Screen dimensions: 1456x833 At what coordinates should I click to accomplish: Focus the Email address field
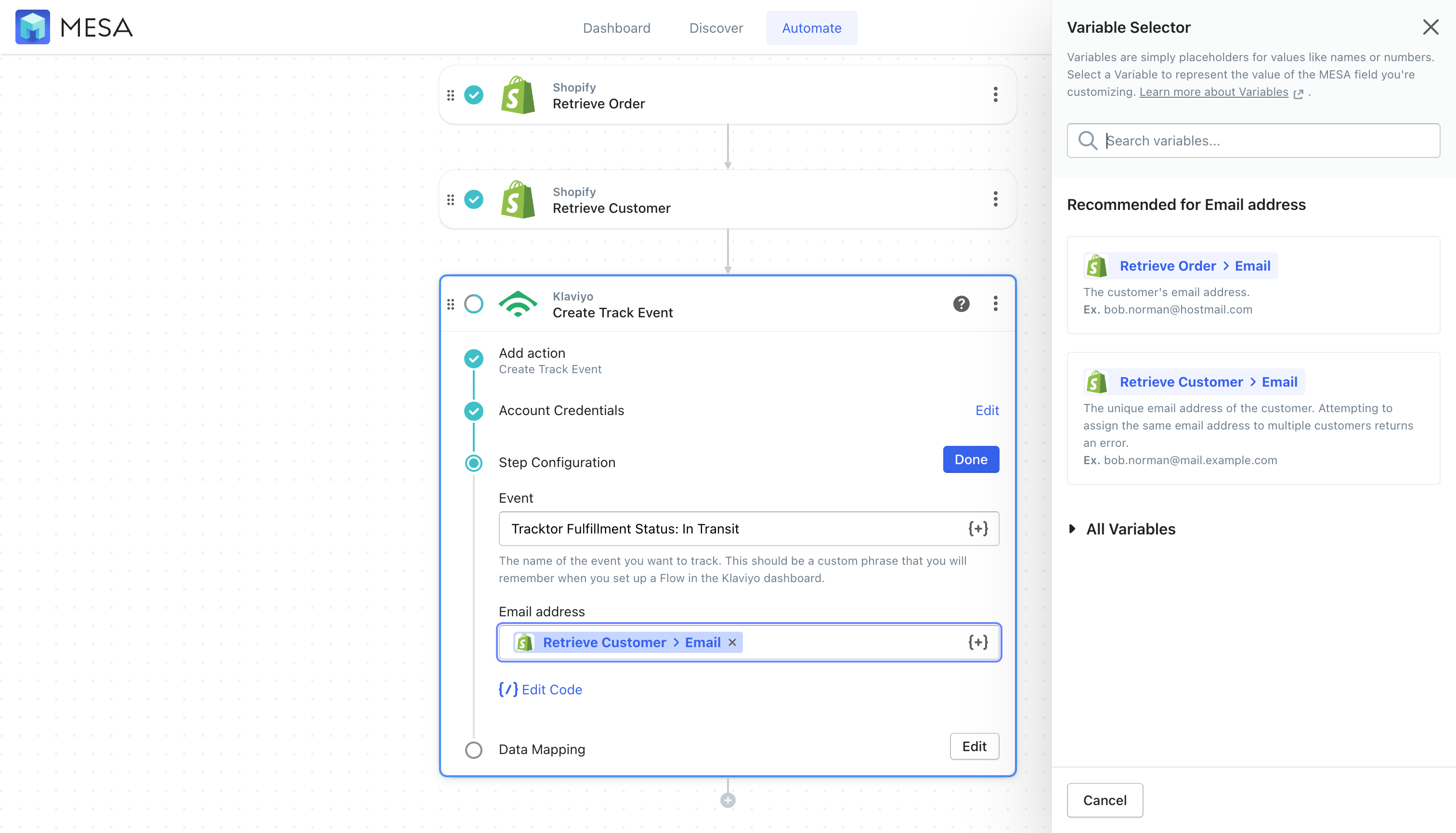pyautogui.click(x=748, y=642)
